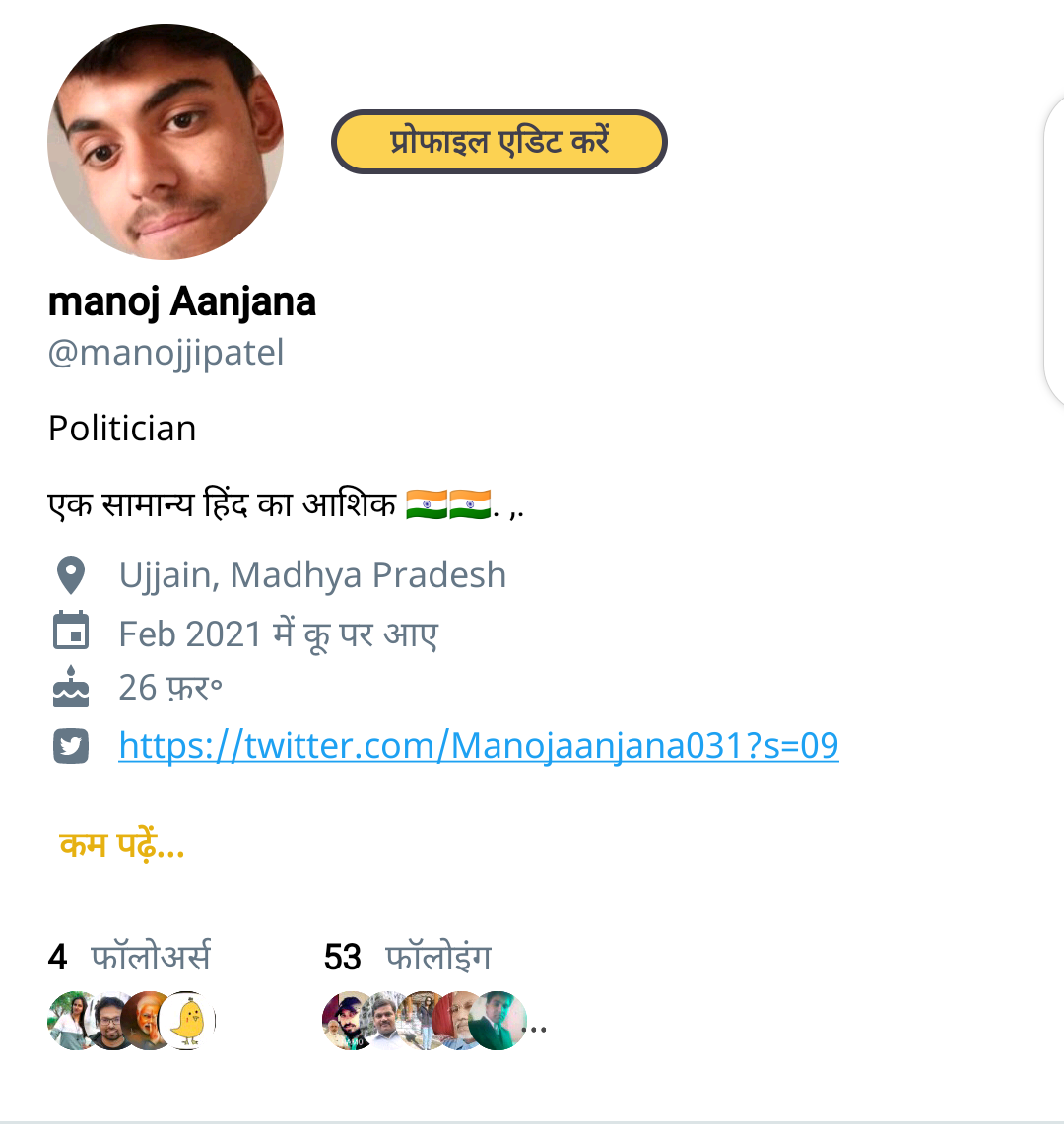Tap the Twitter bird icon
The width and height of the screenshot is (1064, 1135).
[x=71, y=746]
